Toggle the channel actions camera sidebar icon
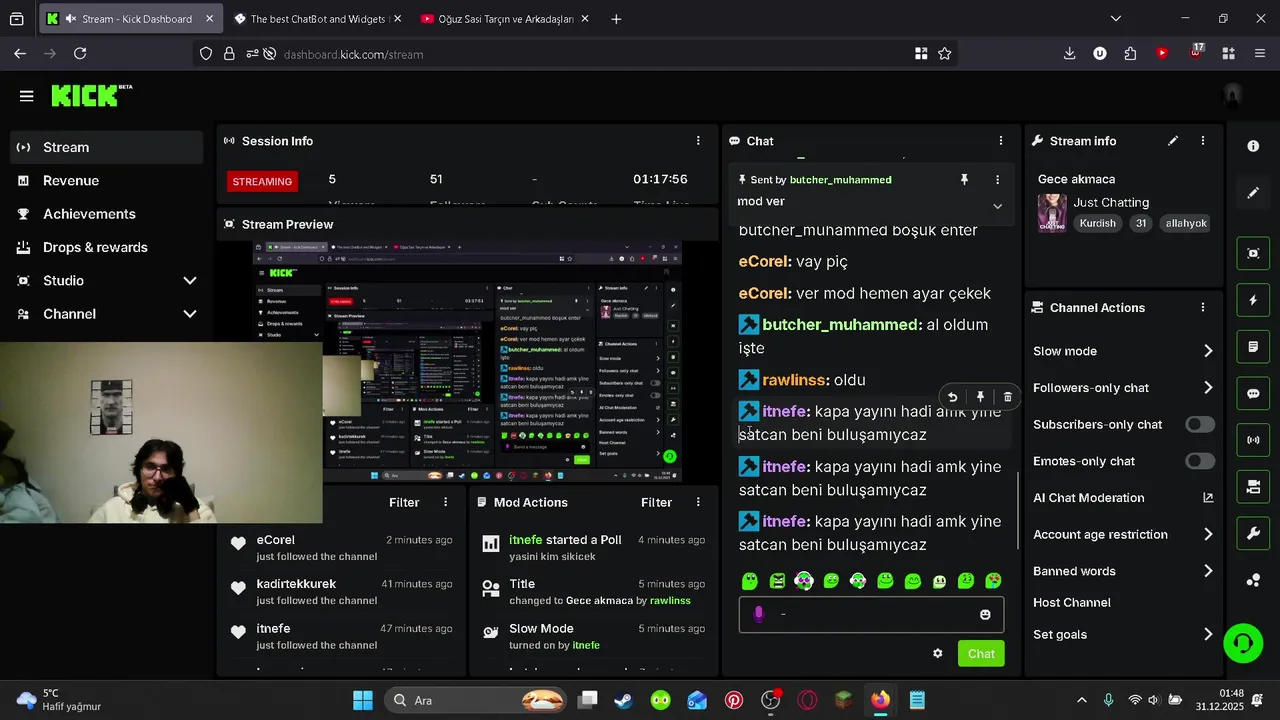This screenshot has height=720, width=1280. (x=1253, y=487)
